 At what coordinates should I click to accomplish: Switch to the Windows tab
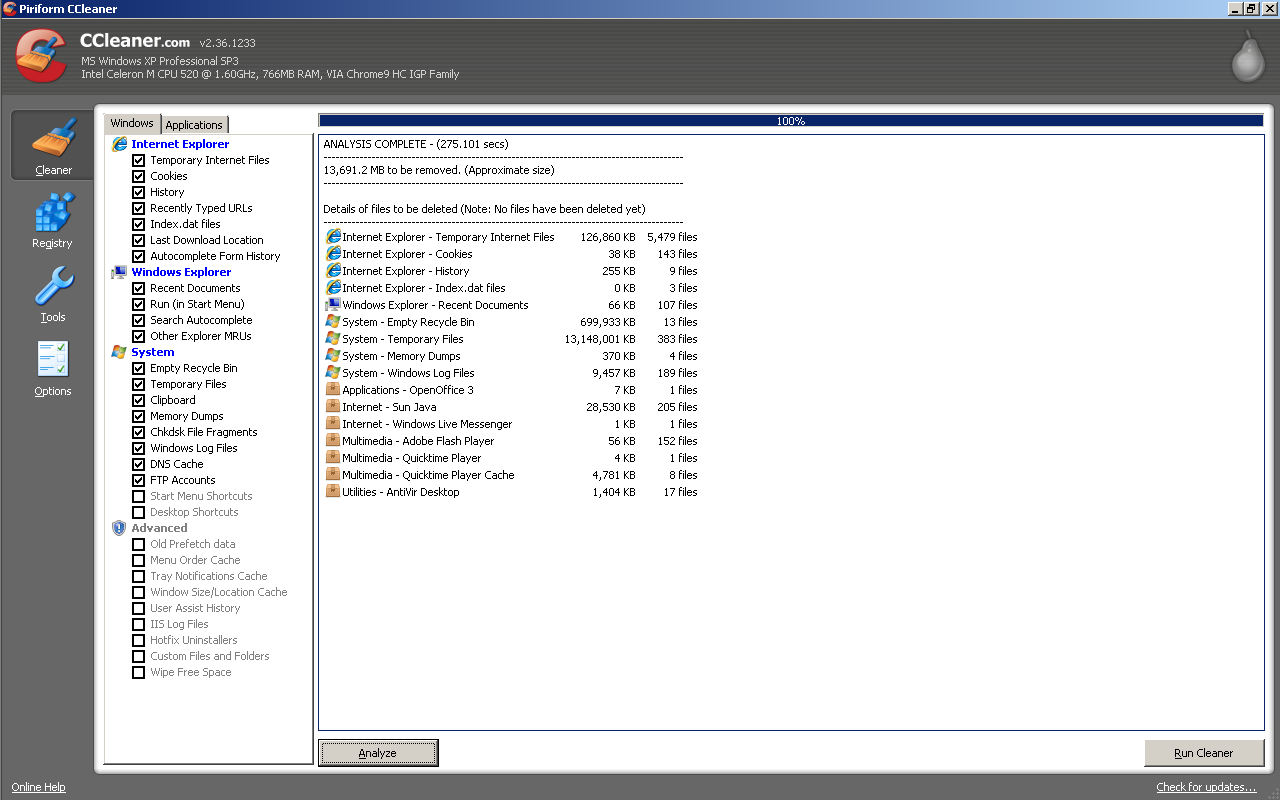[132, 124]
